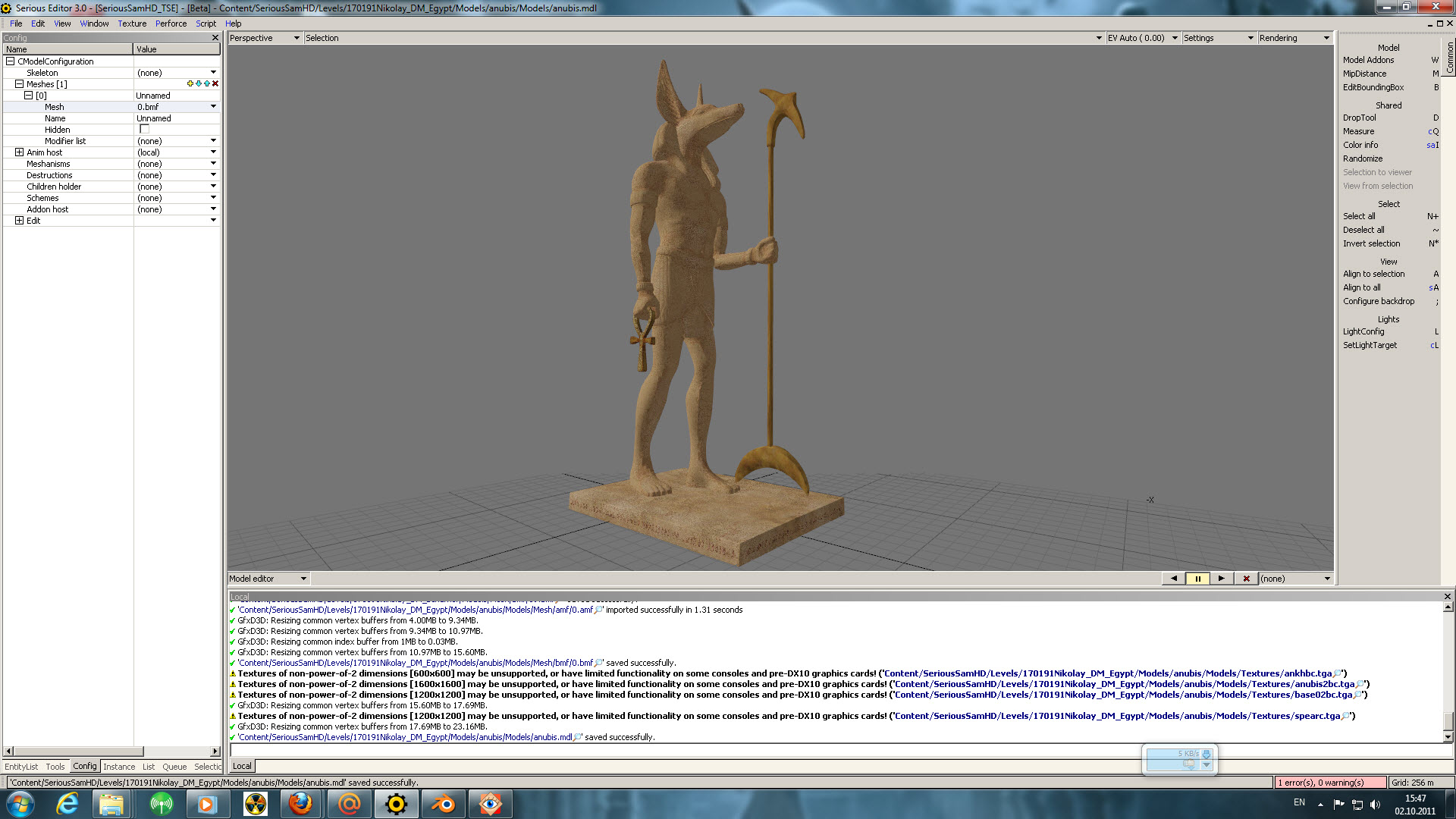
Task: Inspect spearc.tga with its magnifier icon
Action: point(1346,716)
